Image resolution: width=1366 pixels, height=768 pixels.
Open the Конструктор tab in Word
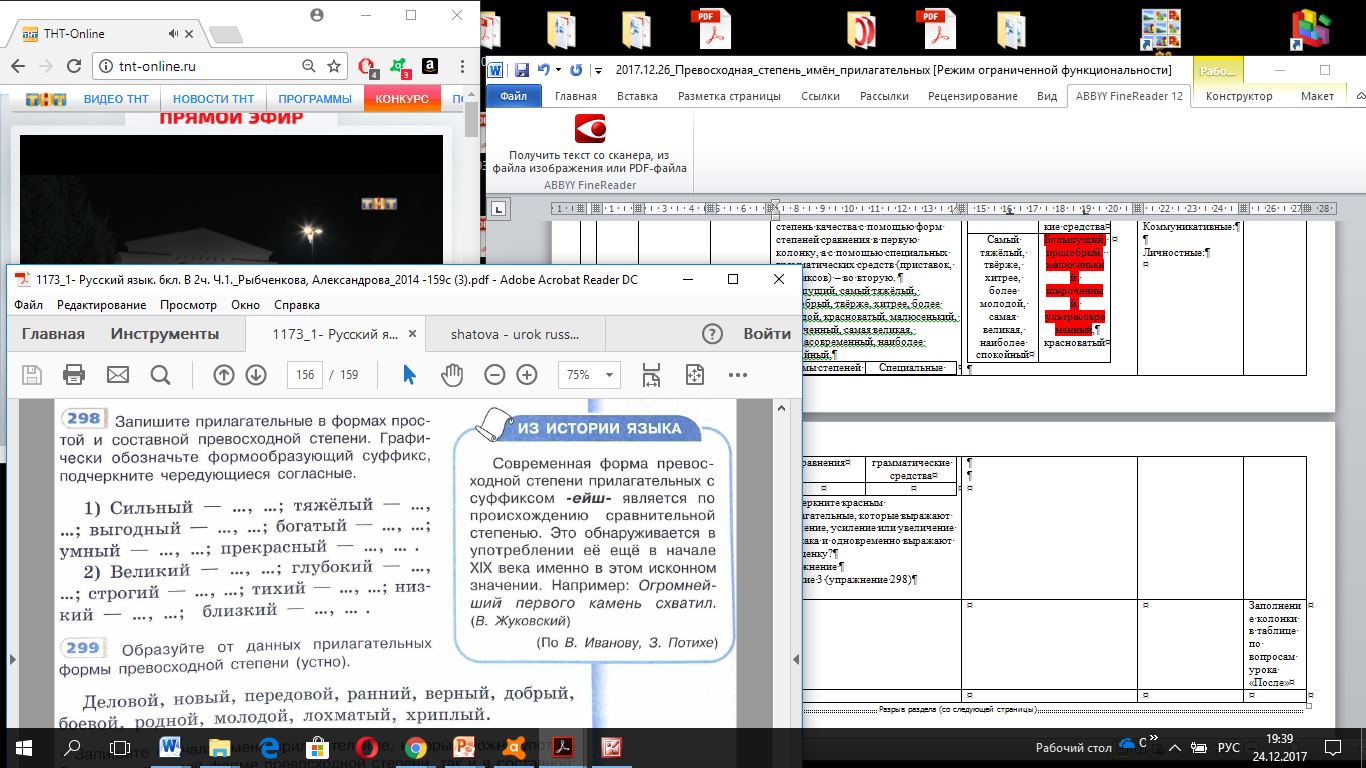1239,96
